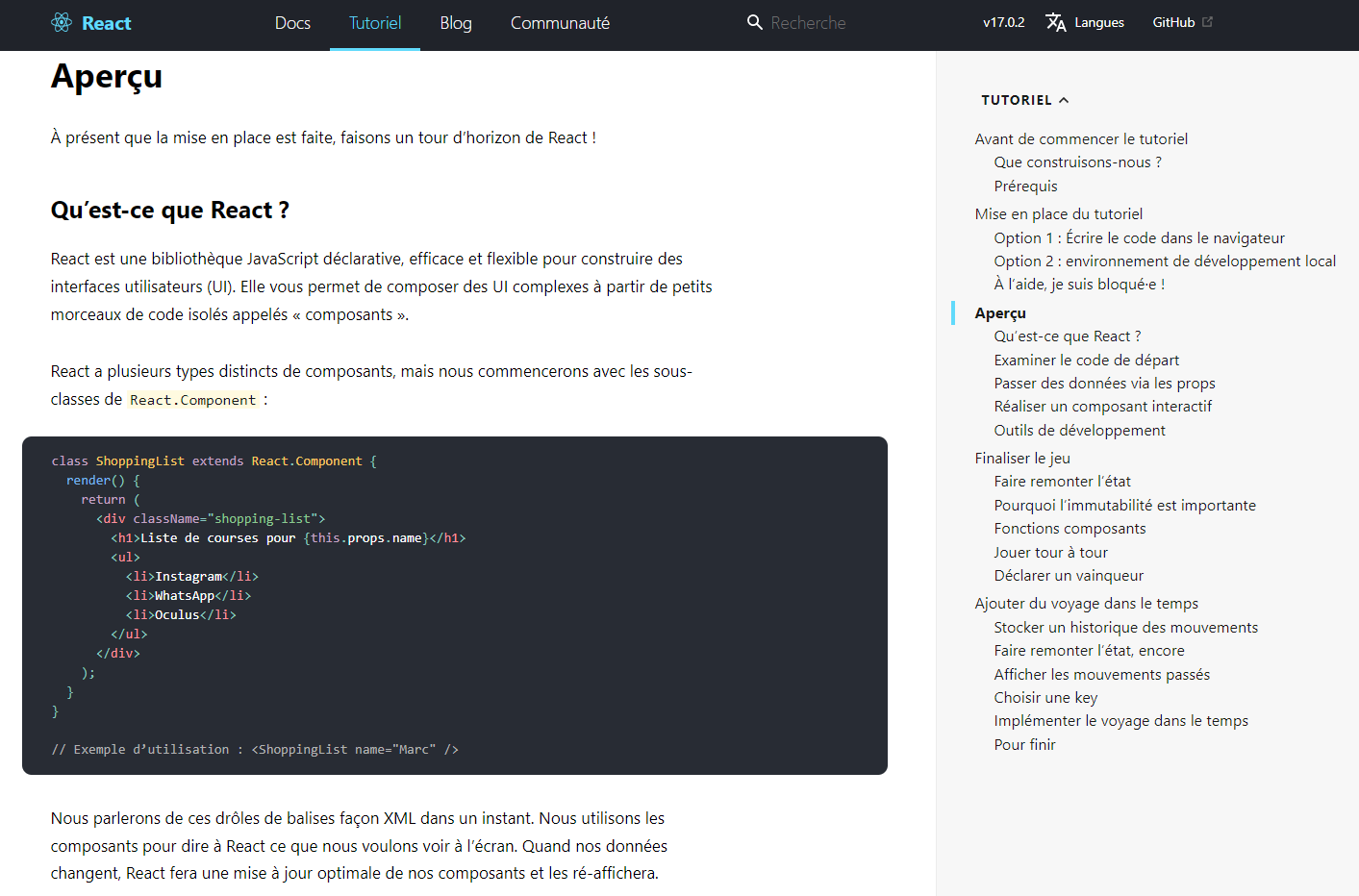
Task: Open 'Qu'est-ce que React ?' sidebar link
Action: [1068, 336]
